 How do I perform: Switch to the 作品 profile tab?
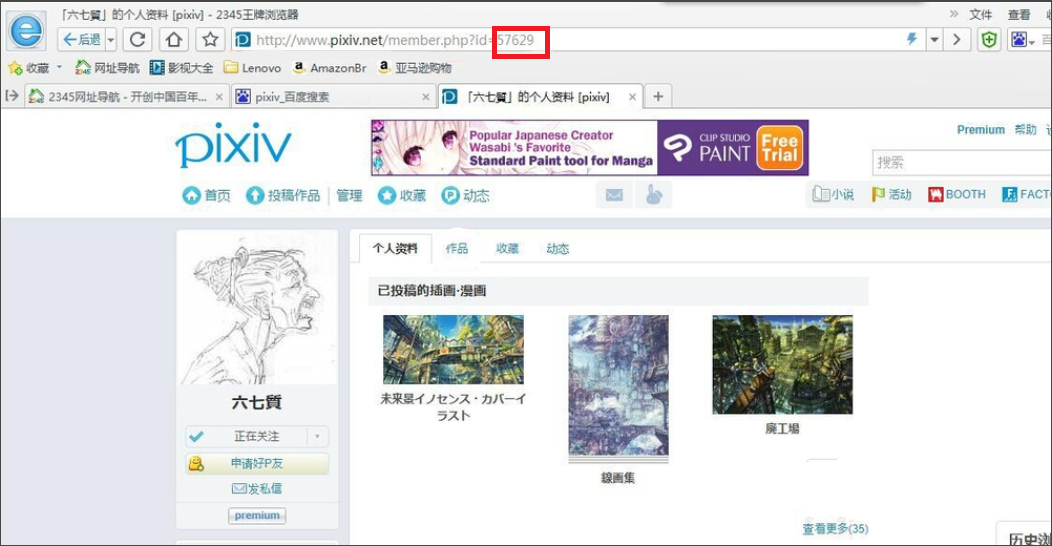457,249
